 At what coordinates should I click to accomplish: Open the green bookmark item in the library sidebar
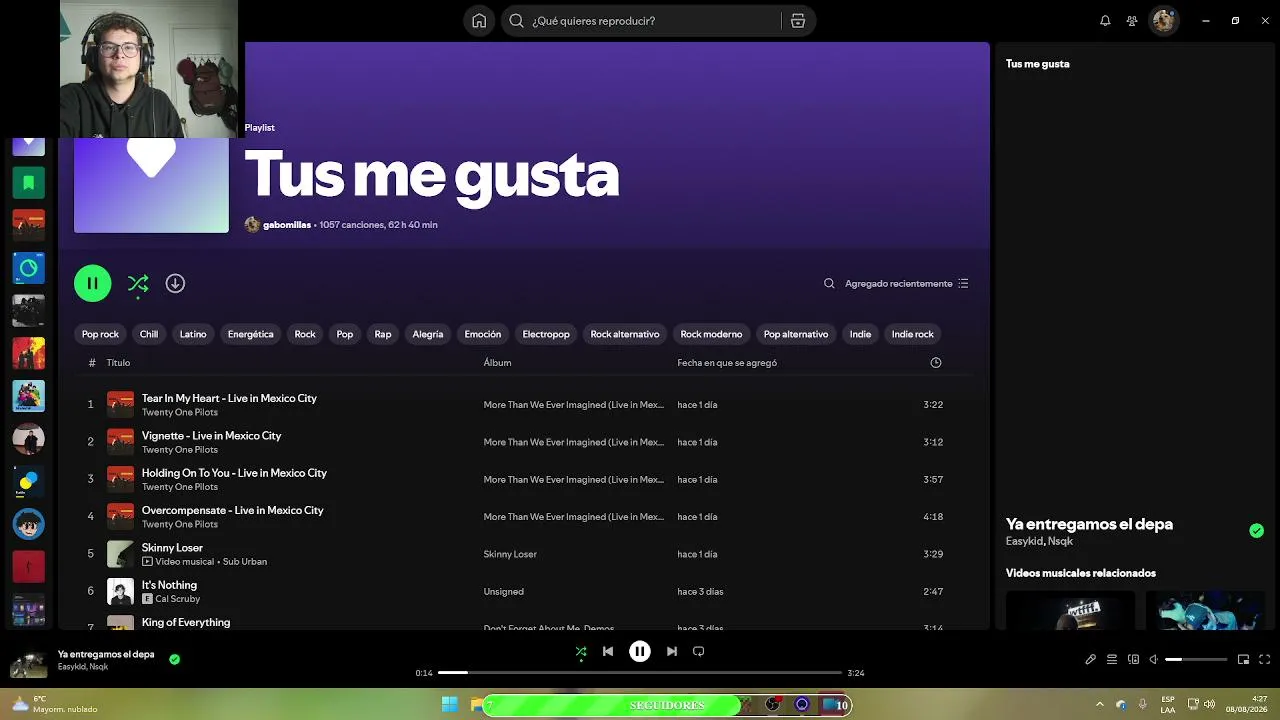click(28, 183)
